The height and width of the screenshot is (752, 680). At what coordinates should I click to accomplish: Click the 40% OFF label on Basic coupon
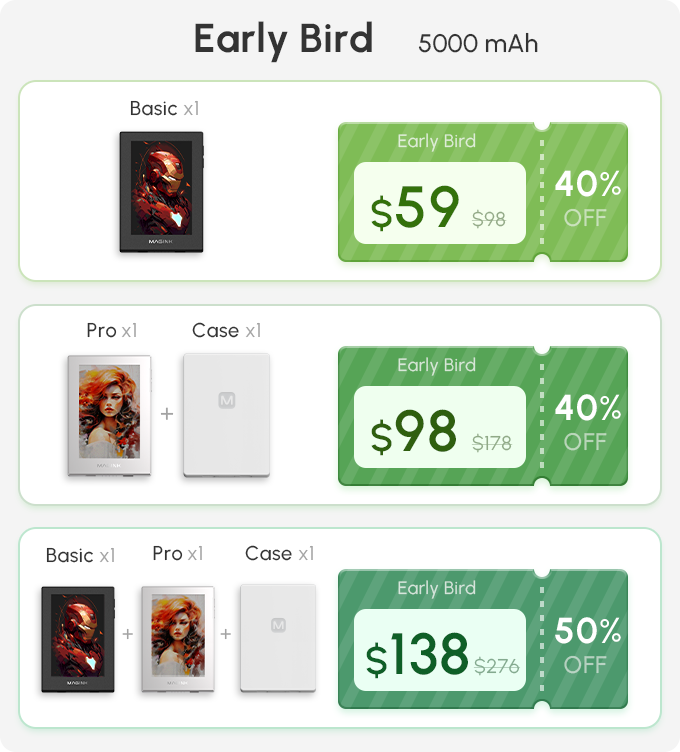point(585,198)
